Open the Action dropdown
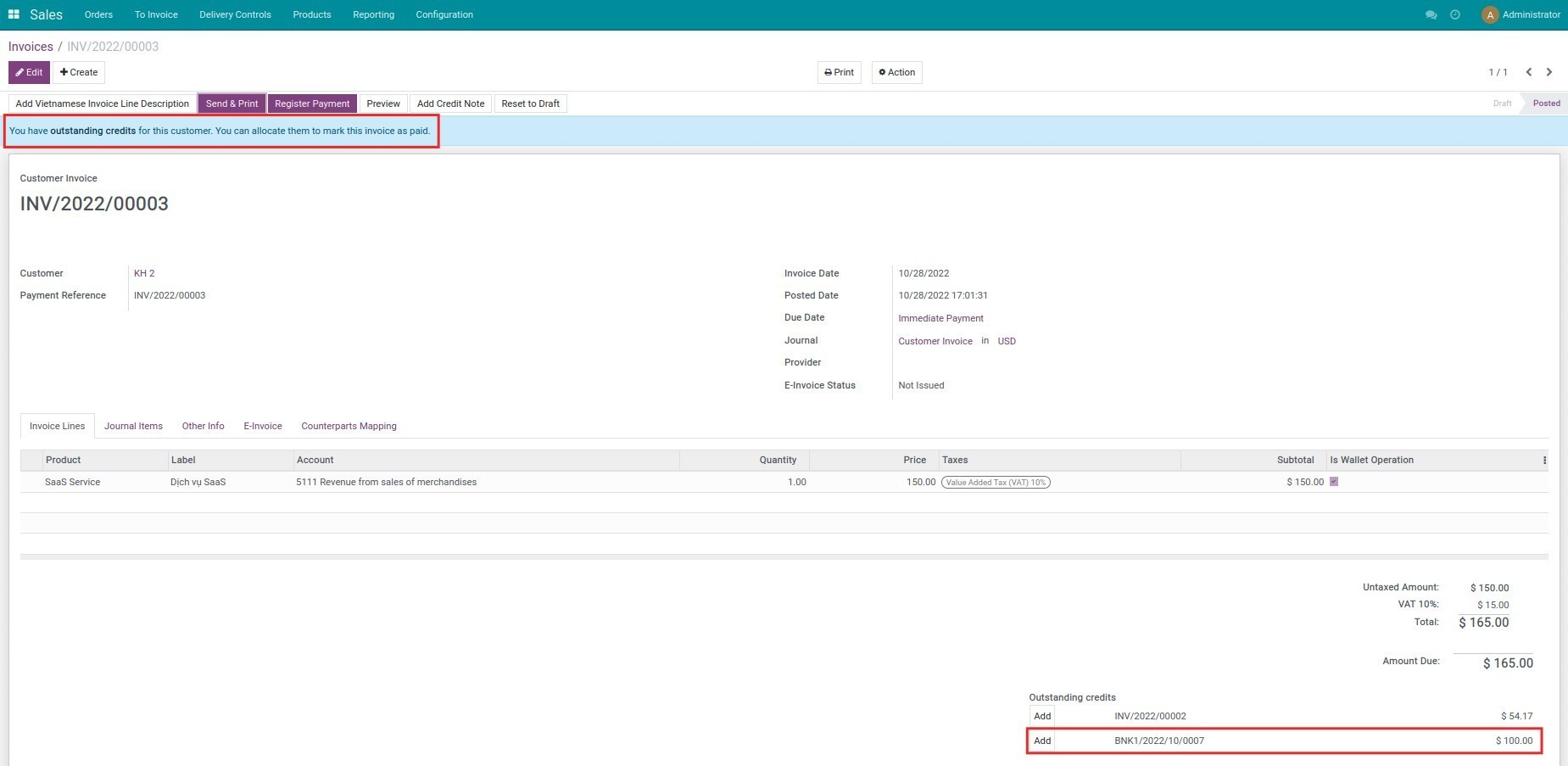Screen dimensions: 1568x766 pyautogui.click(x=896, y=72)
